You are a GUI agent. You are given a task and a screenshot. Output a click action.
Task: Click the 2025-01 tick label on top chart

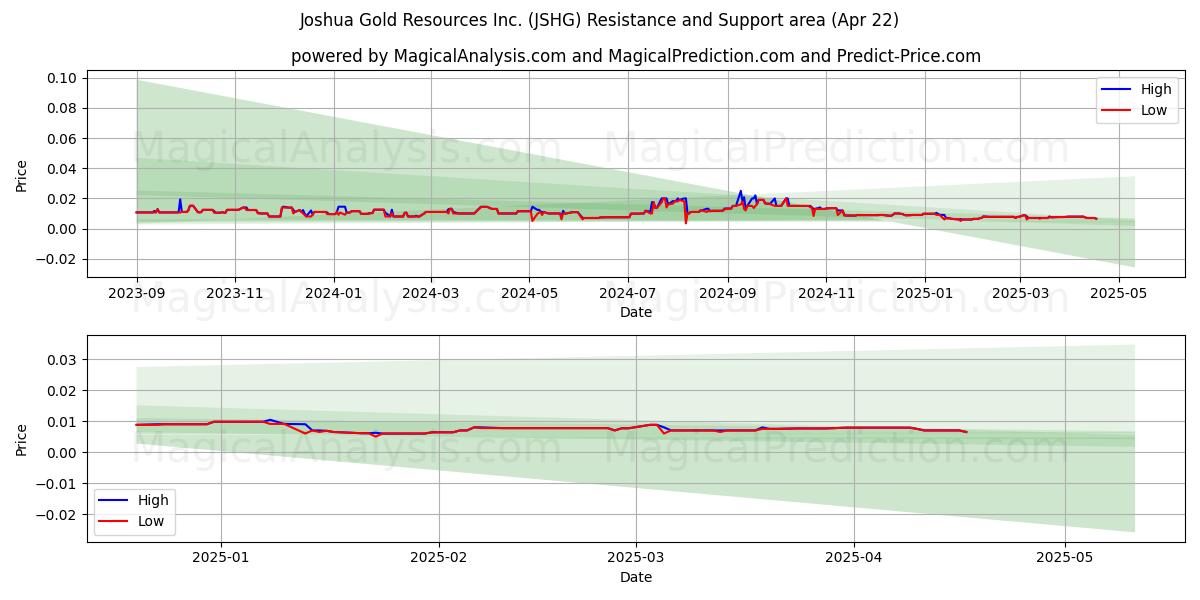(924, 294)
